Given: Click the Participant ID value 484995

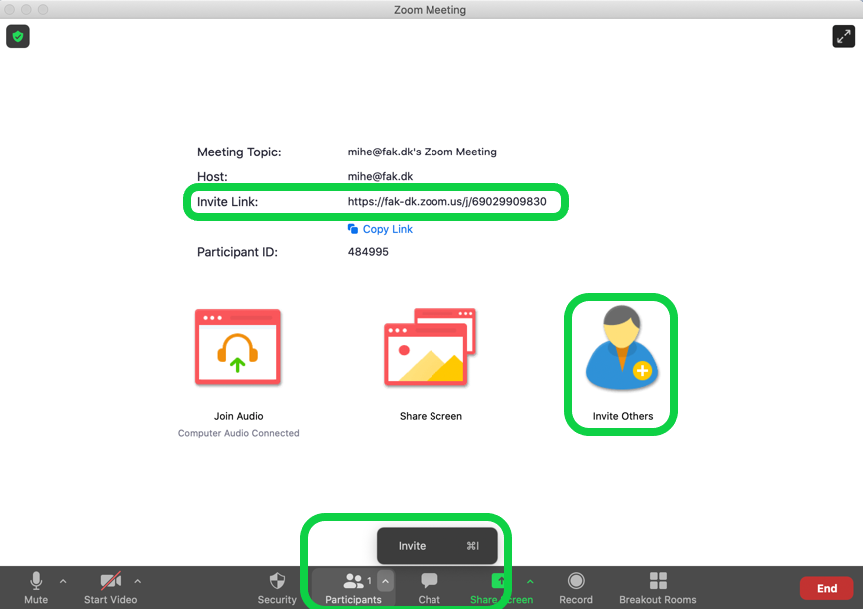Looking at the screenshot, I should (368, 251).
